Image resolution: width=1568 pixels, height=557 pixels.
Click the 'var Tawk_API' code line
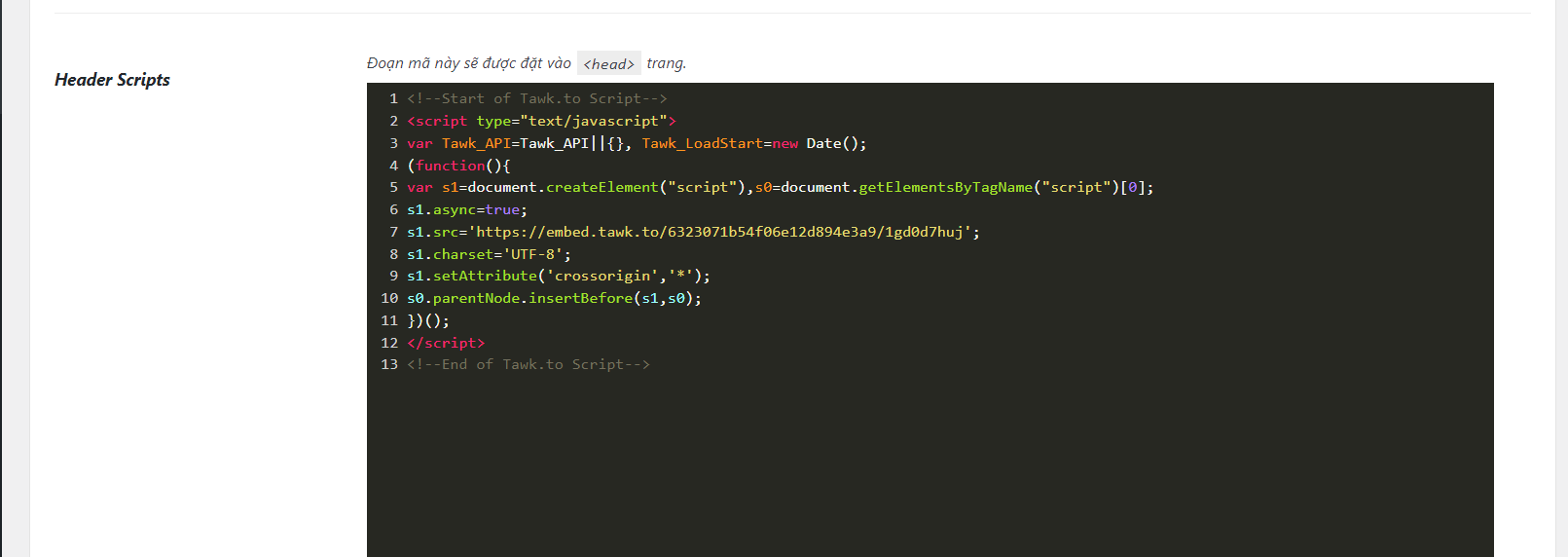[x=637, y=143]
